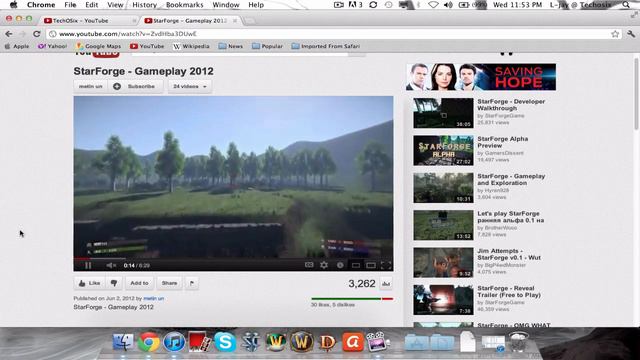The height and width of the screenshot is (360, 640).
Task: Launch Finder from the Dock
Action: click(123, 342)
